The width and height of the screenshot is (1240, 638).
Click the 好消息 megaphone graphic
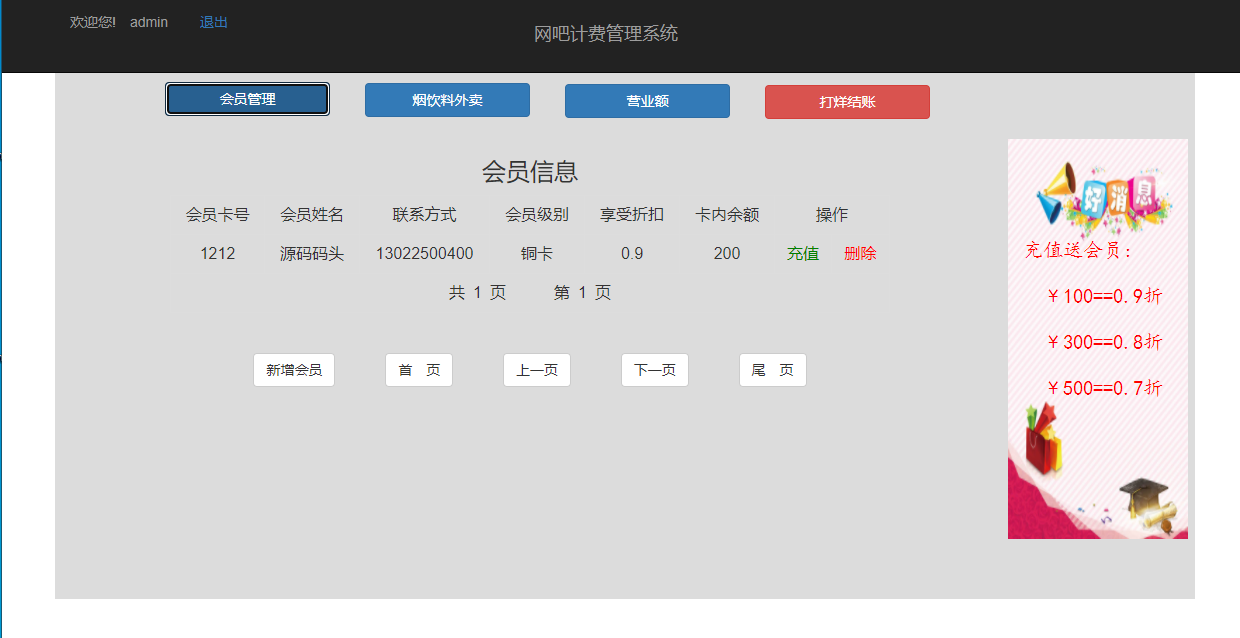[x=1100, y=195]
